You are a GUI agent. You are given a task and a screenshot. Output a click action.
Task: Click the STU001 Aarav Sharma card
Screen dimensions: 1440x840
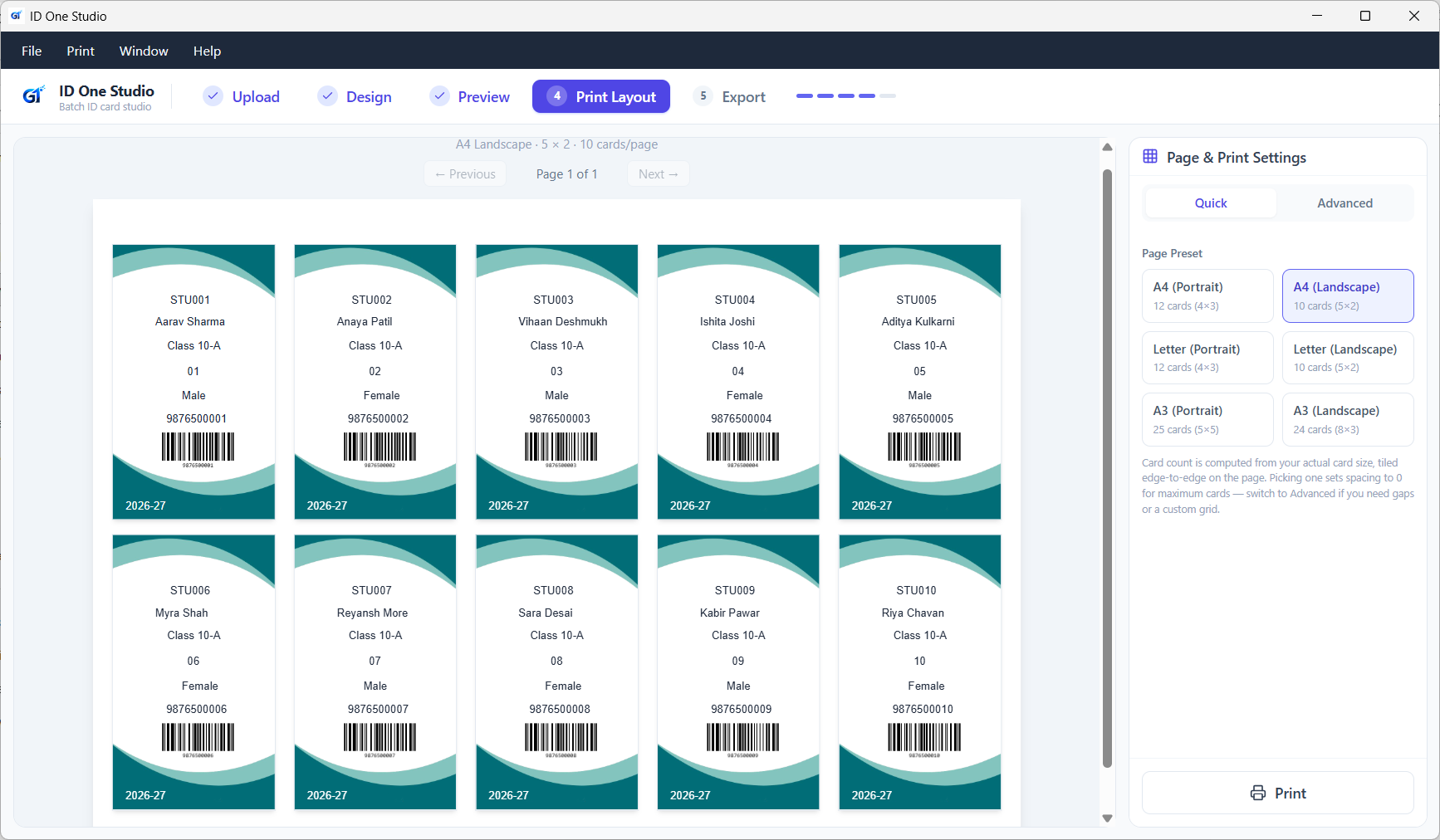[x=193, y=382]
